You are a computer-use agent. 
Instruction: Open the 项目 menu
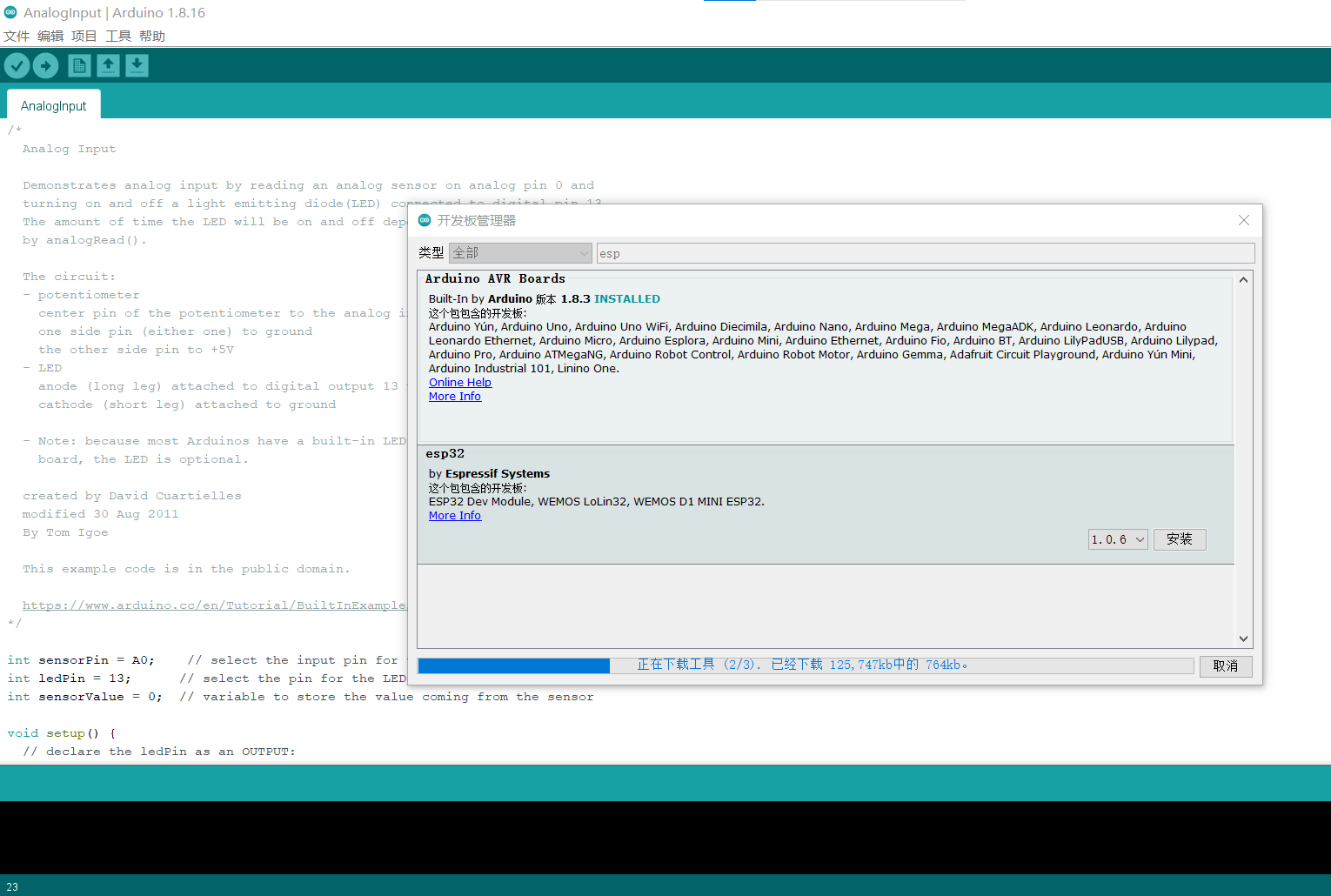(x=84, y=36)
